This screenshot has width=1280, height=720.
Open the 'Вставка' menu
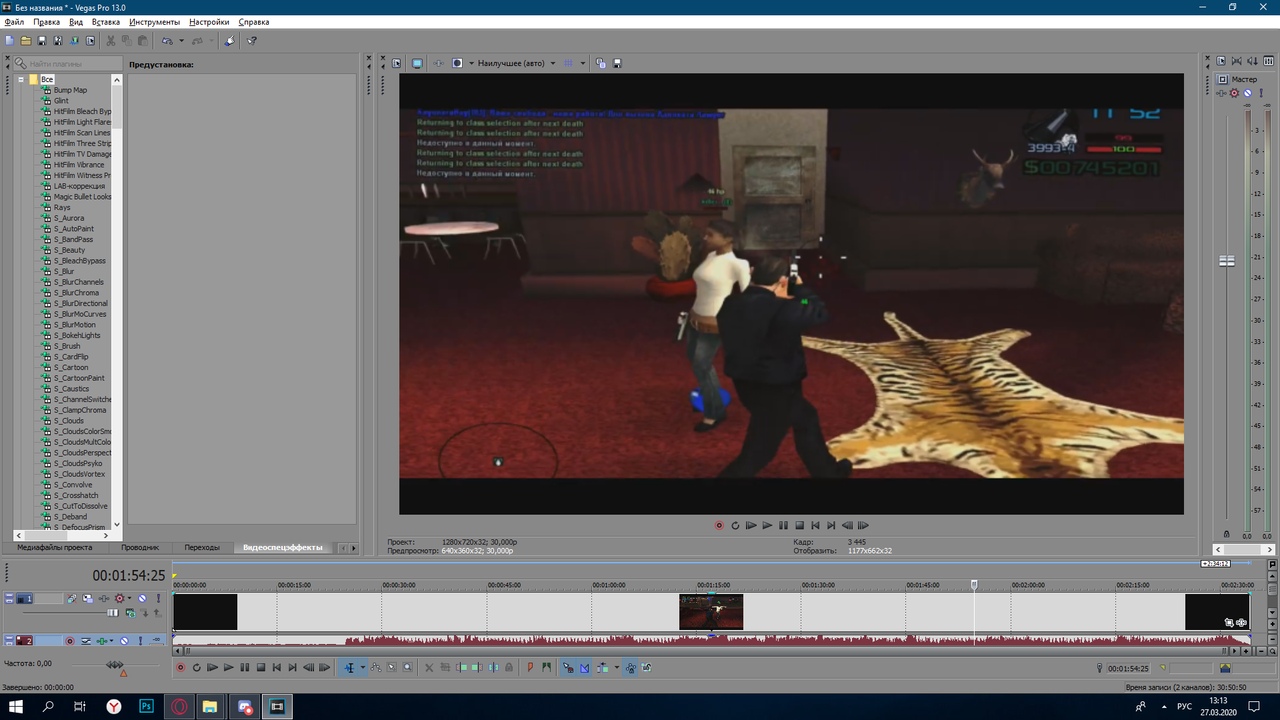105,22
